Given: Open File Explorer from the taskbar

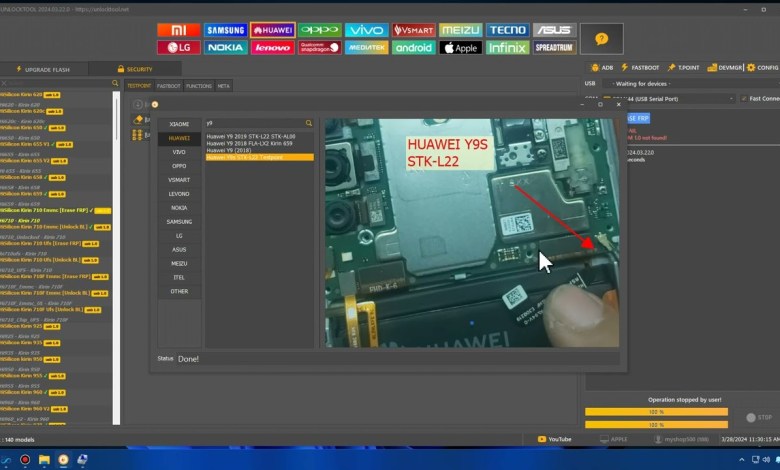Looking at the screenshot, I should coord(44,460).
